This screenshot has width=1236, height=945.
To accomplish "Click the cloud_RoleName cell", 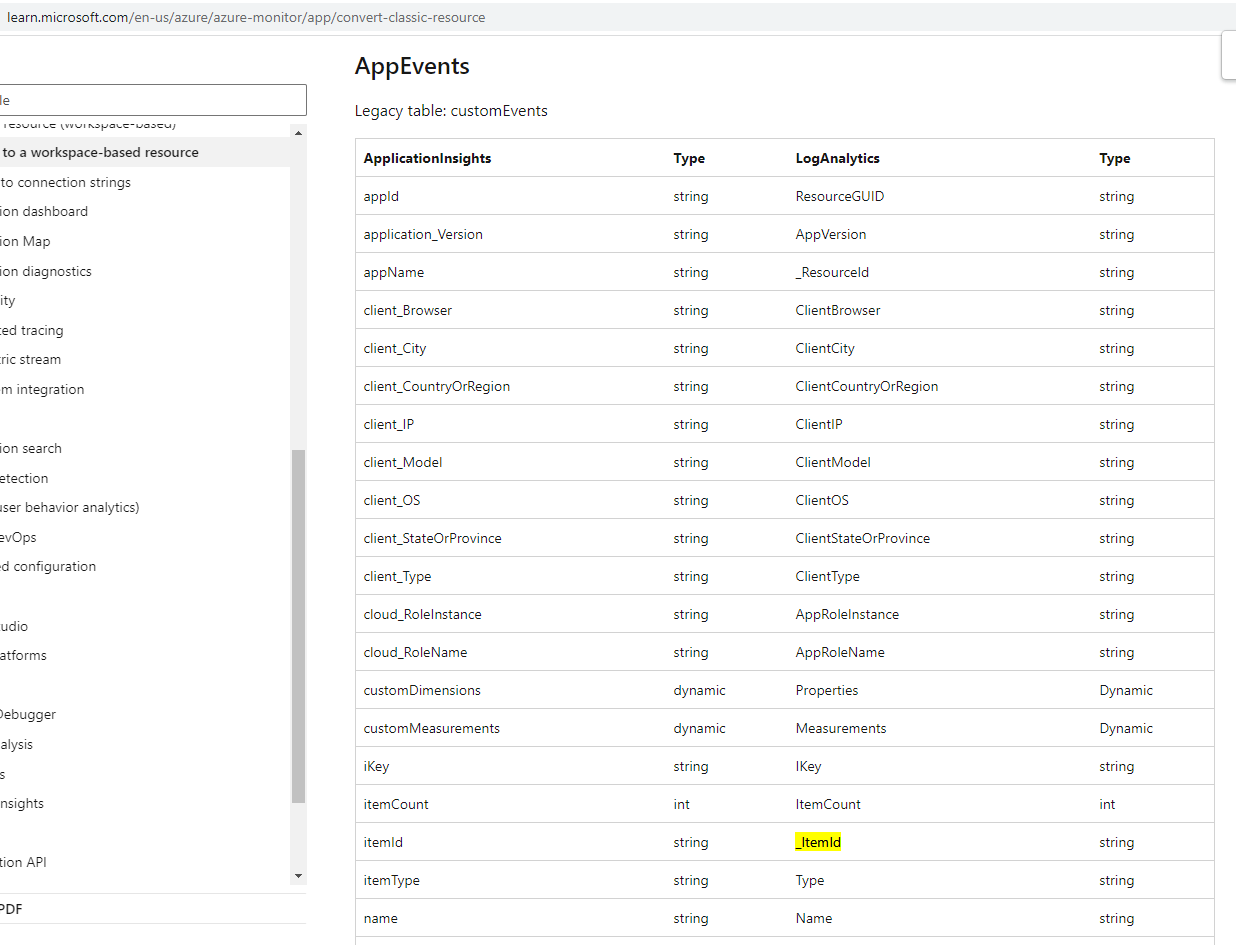I will coord(416,652).
